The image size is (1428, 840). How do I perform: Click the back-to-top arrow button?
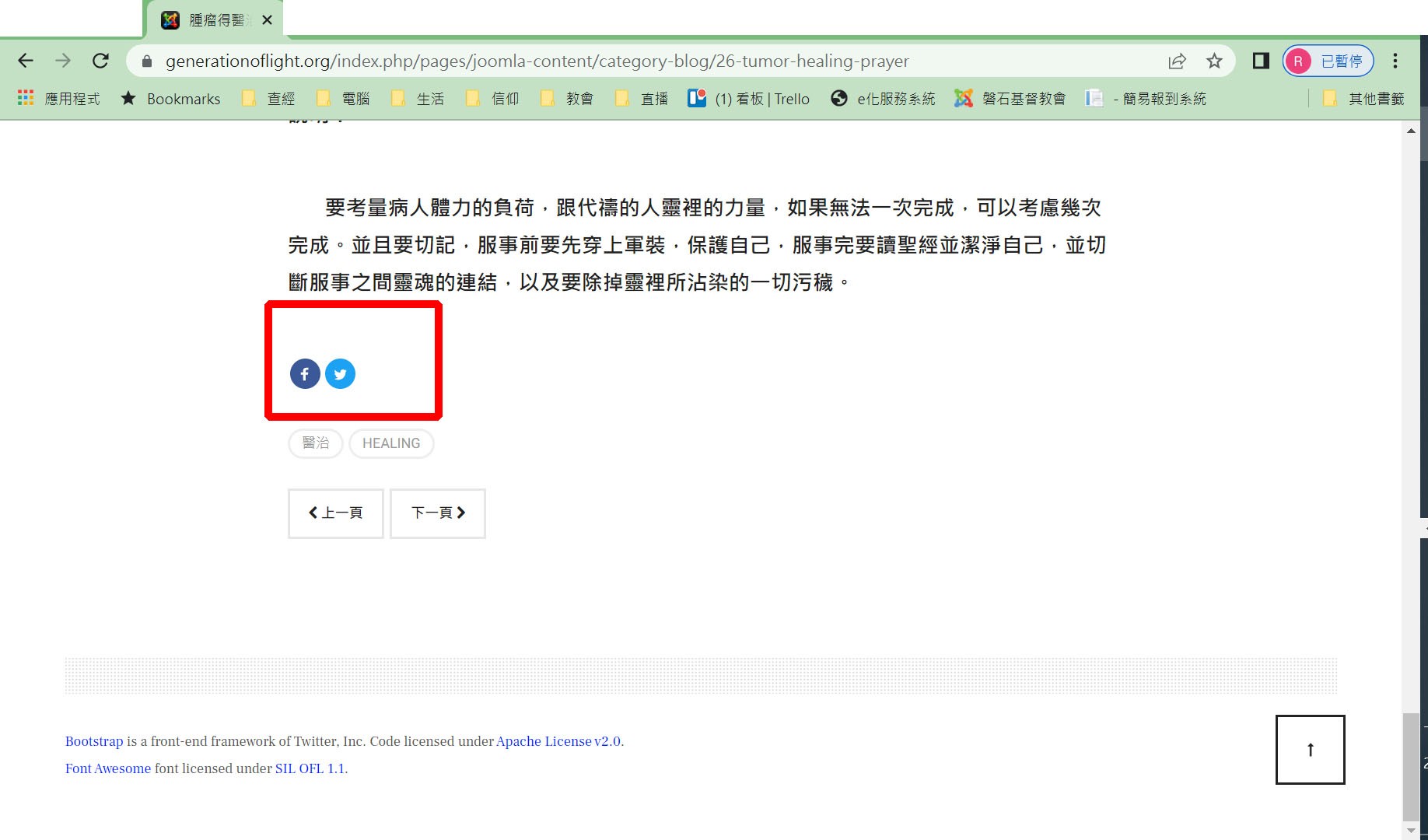(1311, 750)
